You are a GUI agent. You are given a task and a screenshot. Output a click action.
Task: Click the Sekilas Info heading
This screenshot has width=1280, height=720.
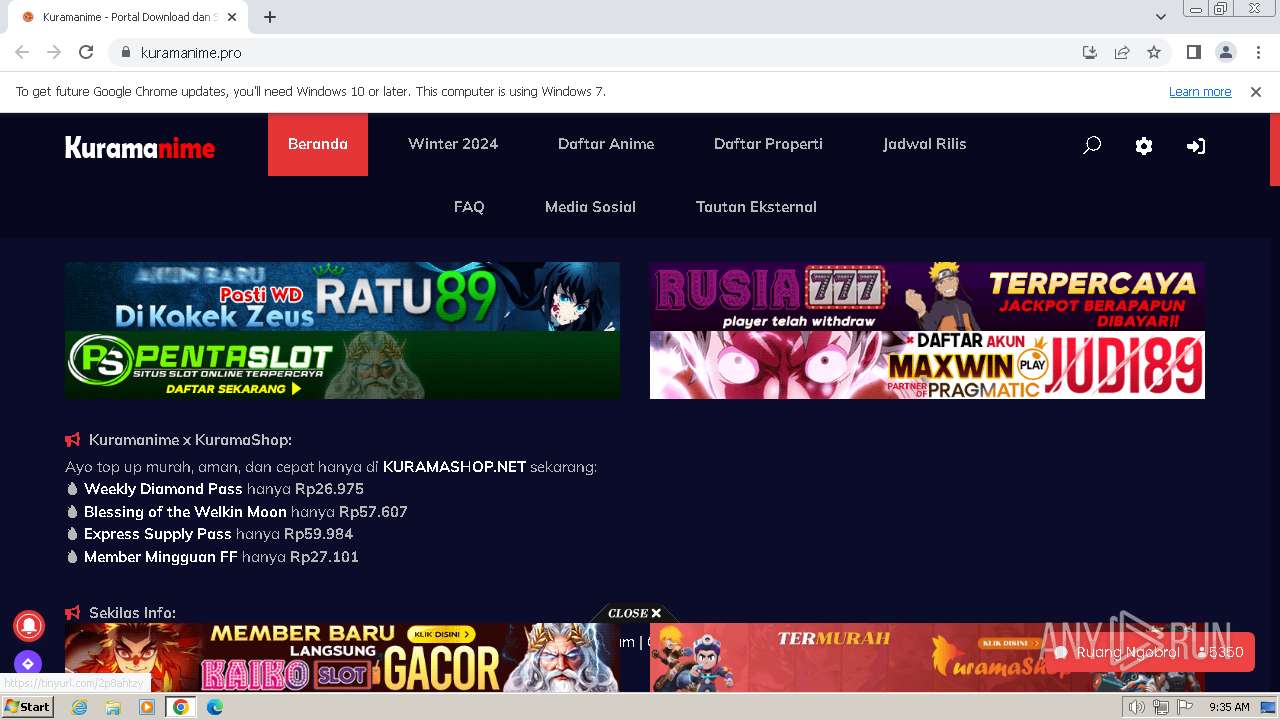pyautogui.click(x=132, y=613)
